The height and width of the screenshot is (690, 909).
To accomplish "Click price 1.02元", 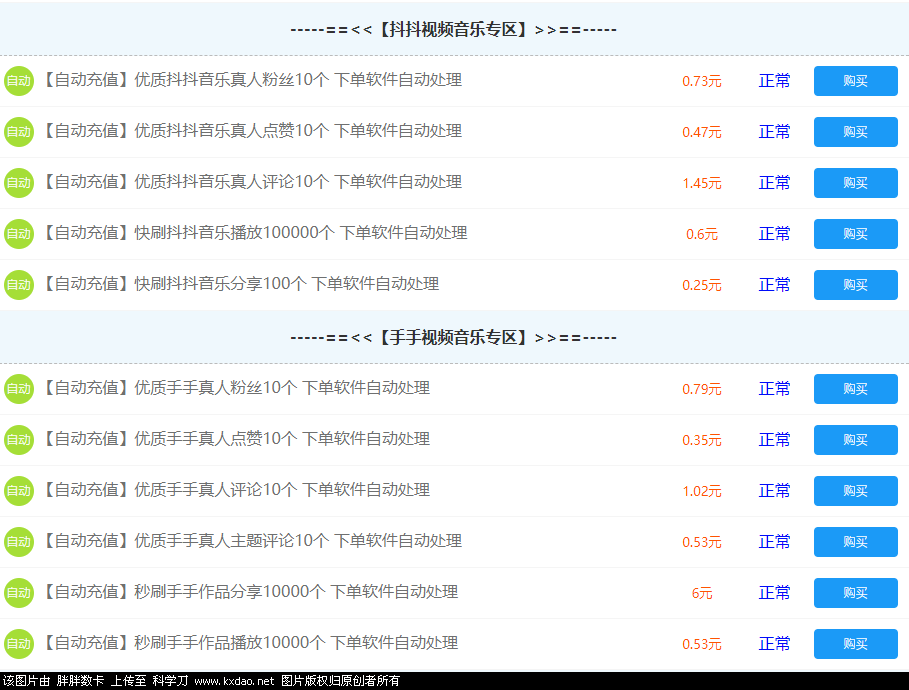I will coord(702,491).
